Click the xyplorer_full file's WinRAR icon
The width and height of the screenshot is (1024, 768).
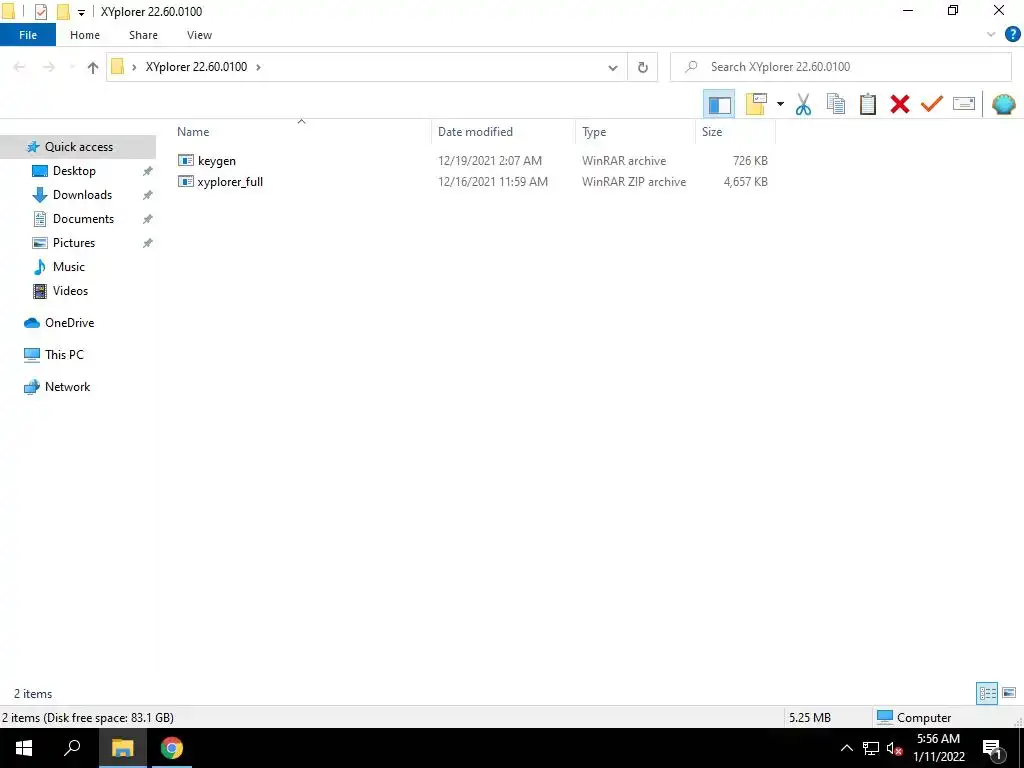186,182
